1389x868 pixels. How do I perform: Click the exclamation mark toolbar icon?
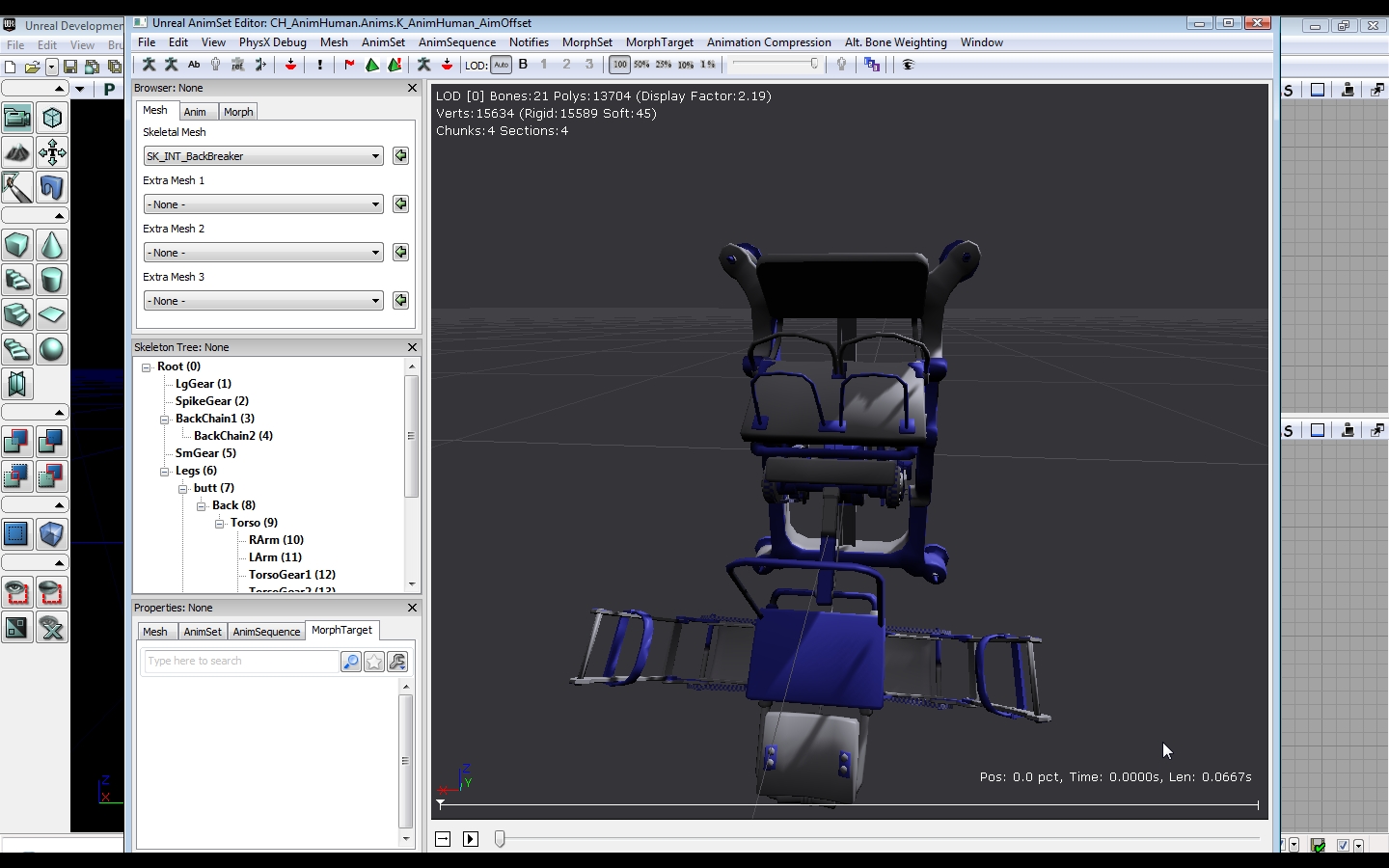(320, 65)
